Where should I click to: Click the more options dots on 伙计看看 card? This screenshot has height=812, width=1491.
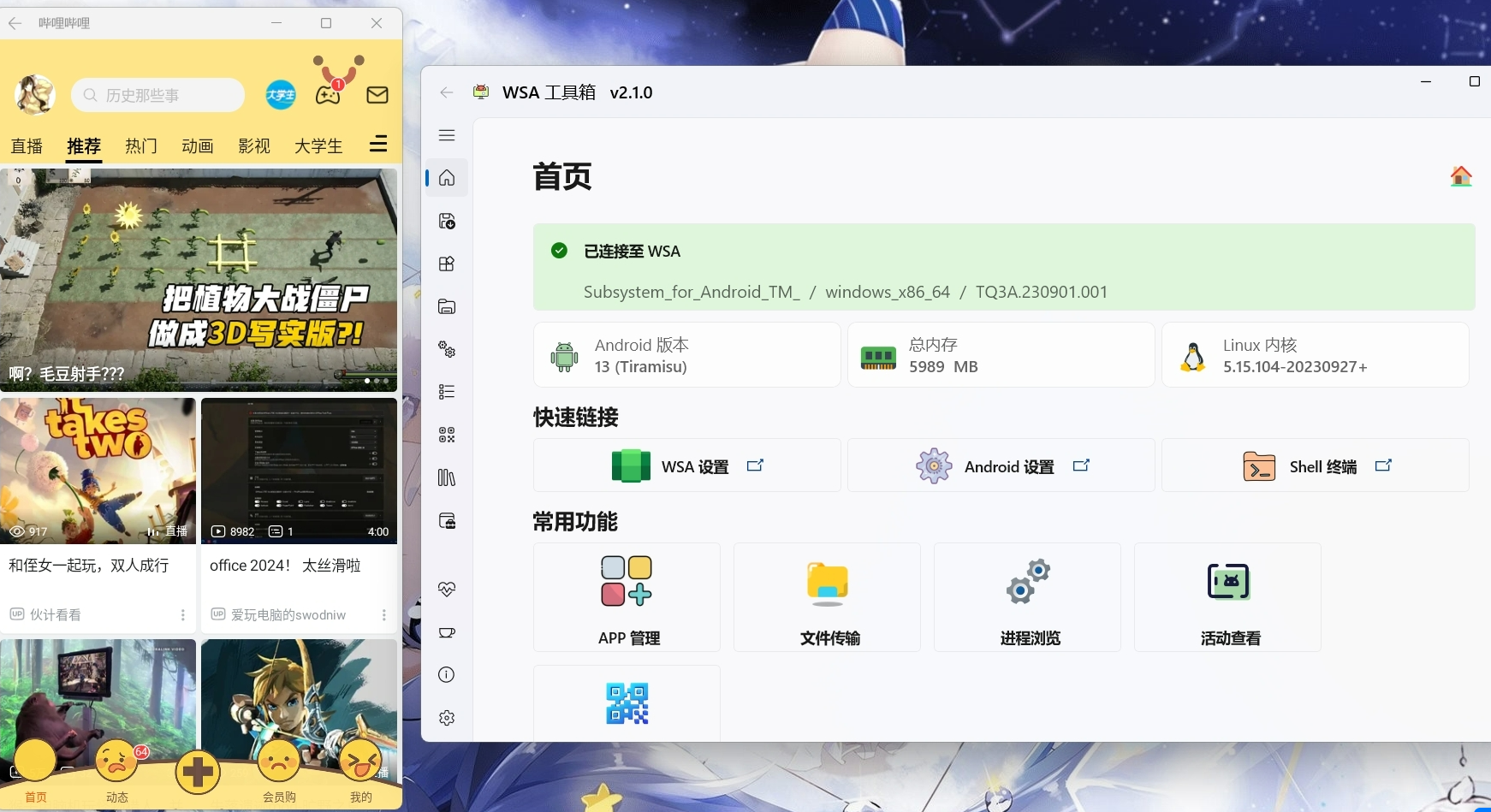coord(182,615)
